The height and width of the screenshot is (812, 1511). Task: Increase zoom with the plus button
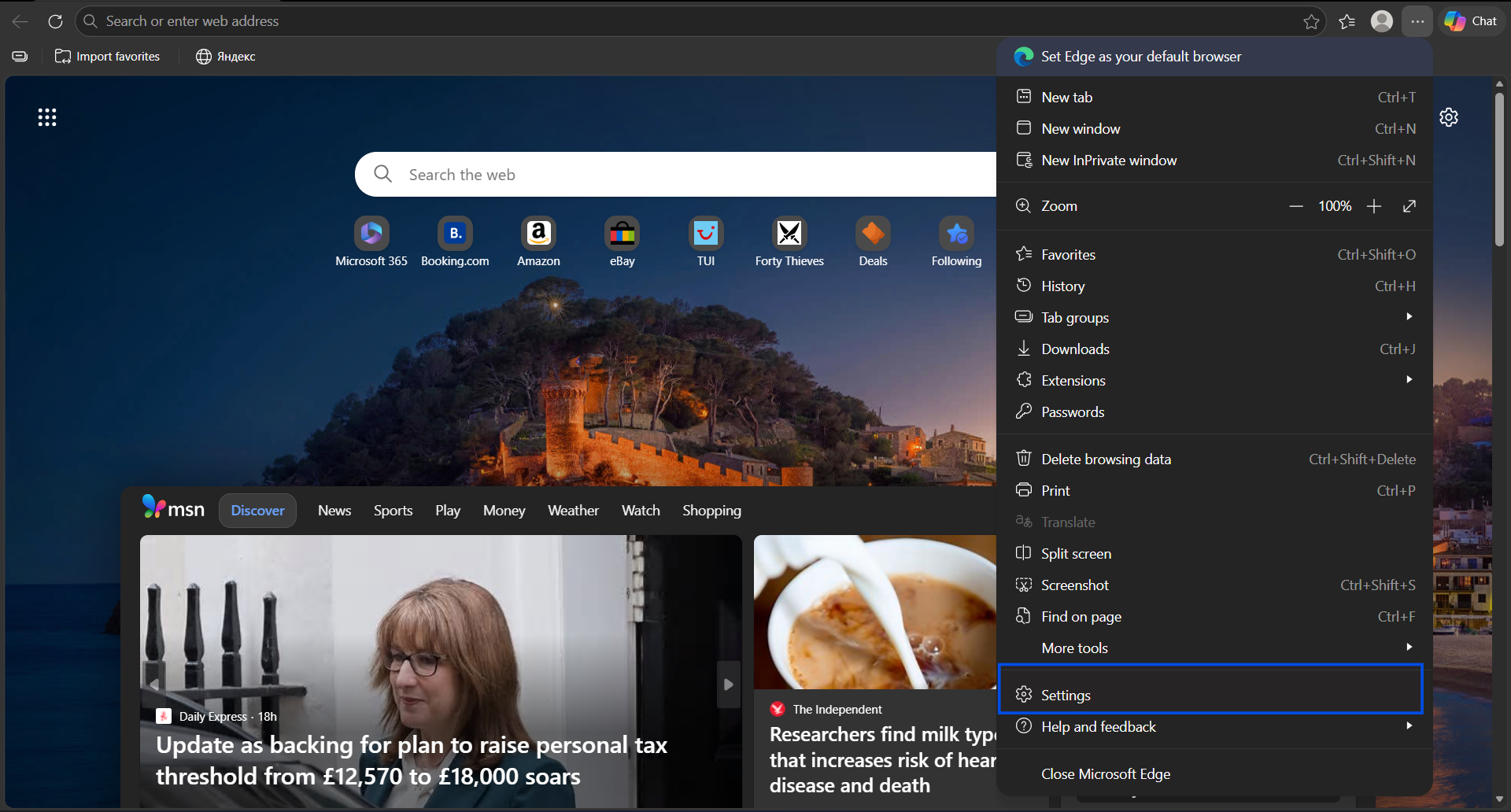point(1374,206)
